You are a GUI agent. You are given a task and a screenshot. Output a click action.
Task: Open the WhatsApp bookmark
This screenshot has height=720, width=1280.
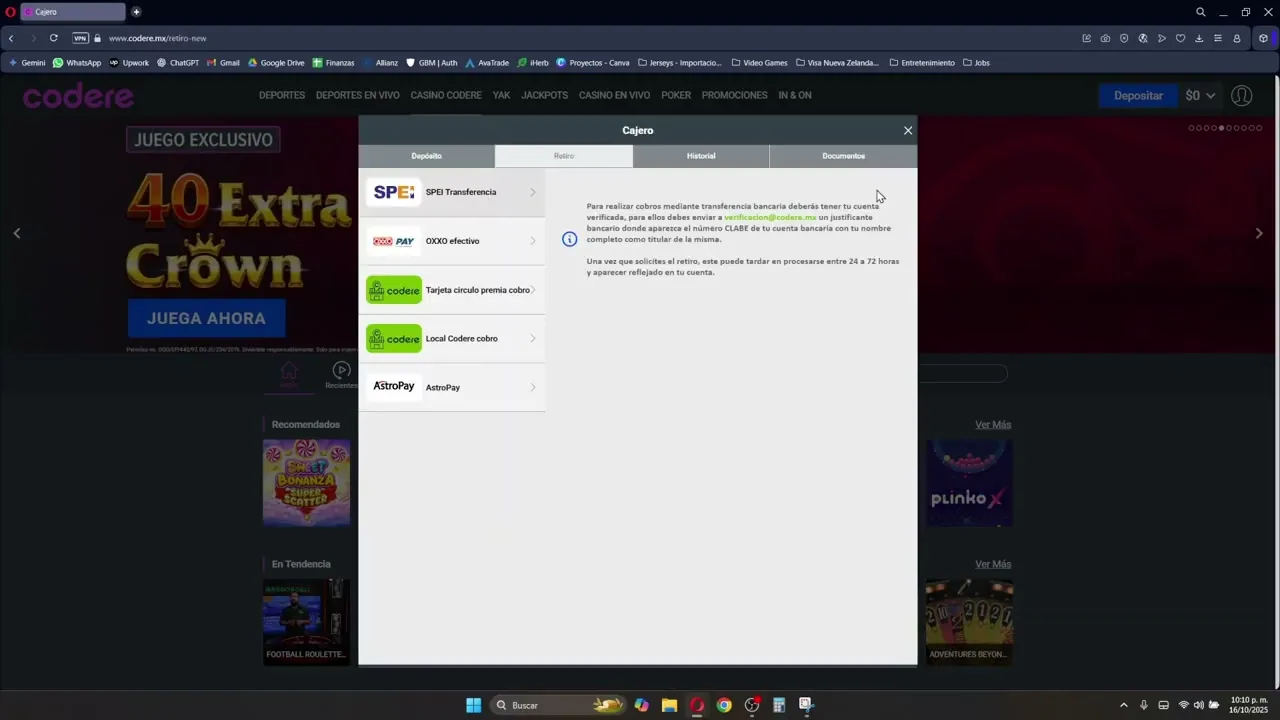pos(77,63)
